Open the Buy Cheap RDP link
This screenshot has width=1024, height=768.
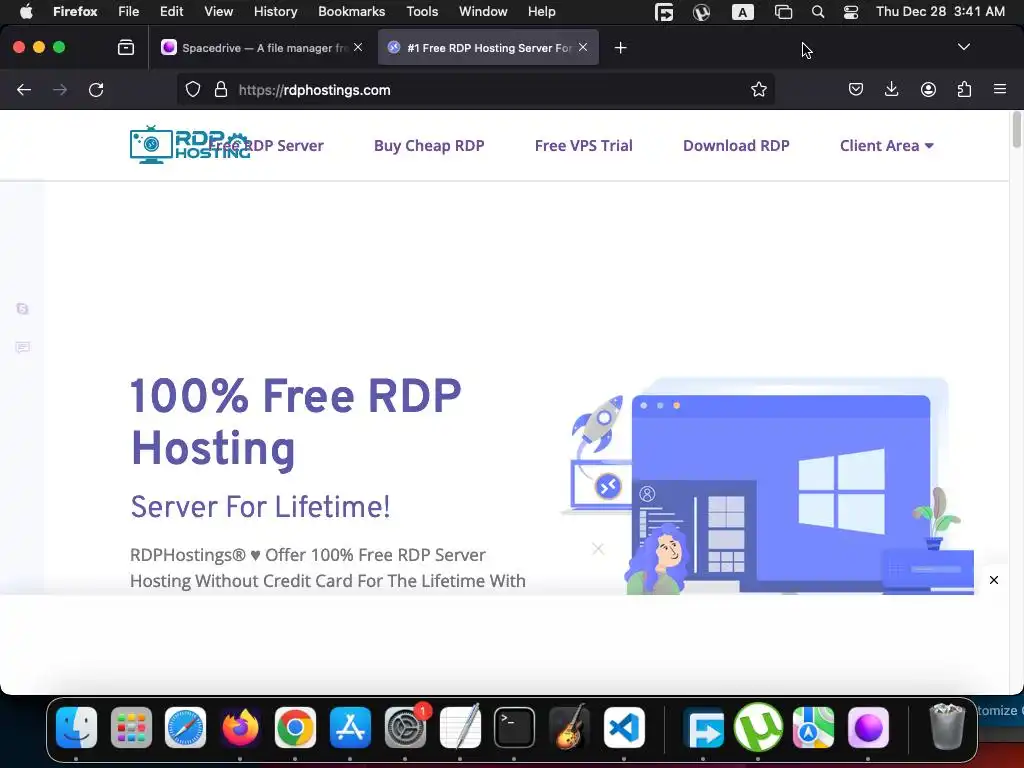[x=429, y=146]
